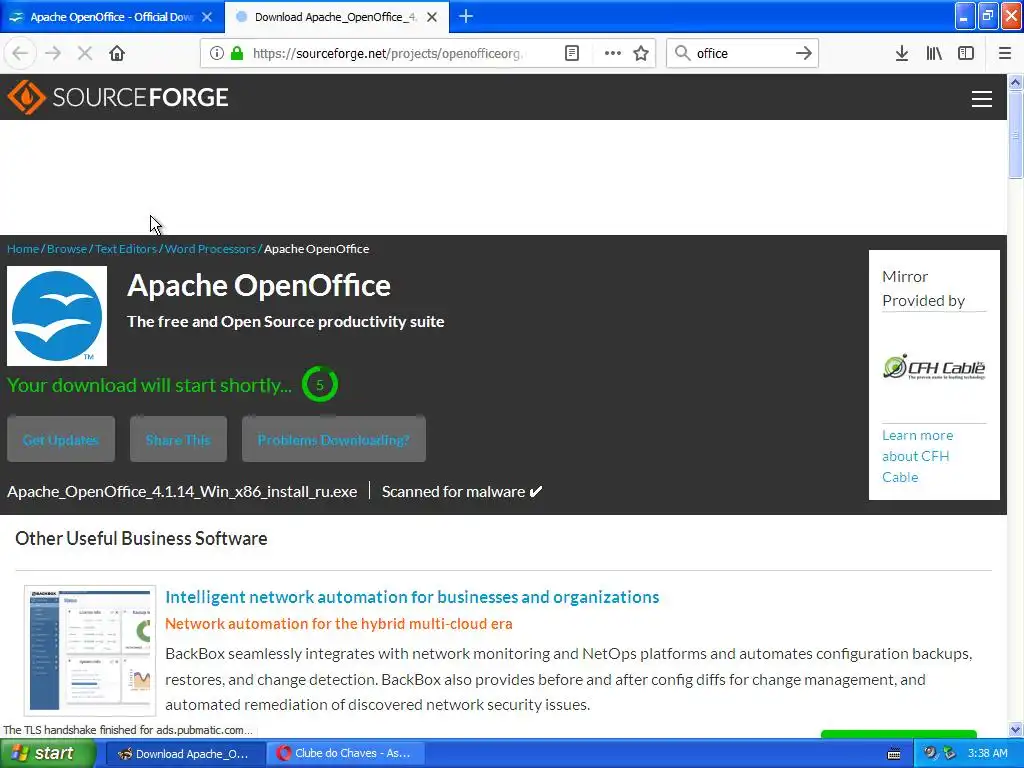Click the Apache_OpenOffice_4.1.14_Win_x86_install_ru.exe filename
Image resolution: width=1024 pixels, height=768 pixels.
(x=182, y=492)
